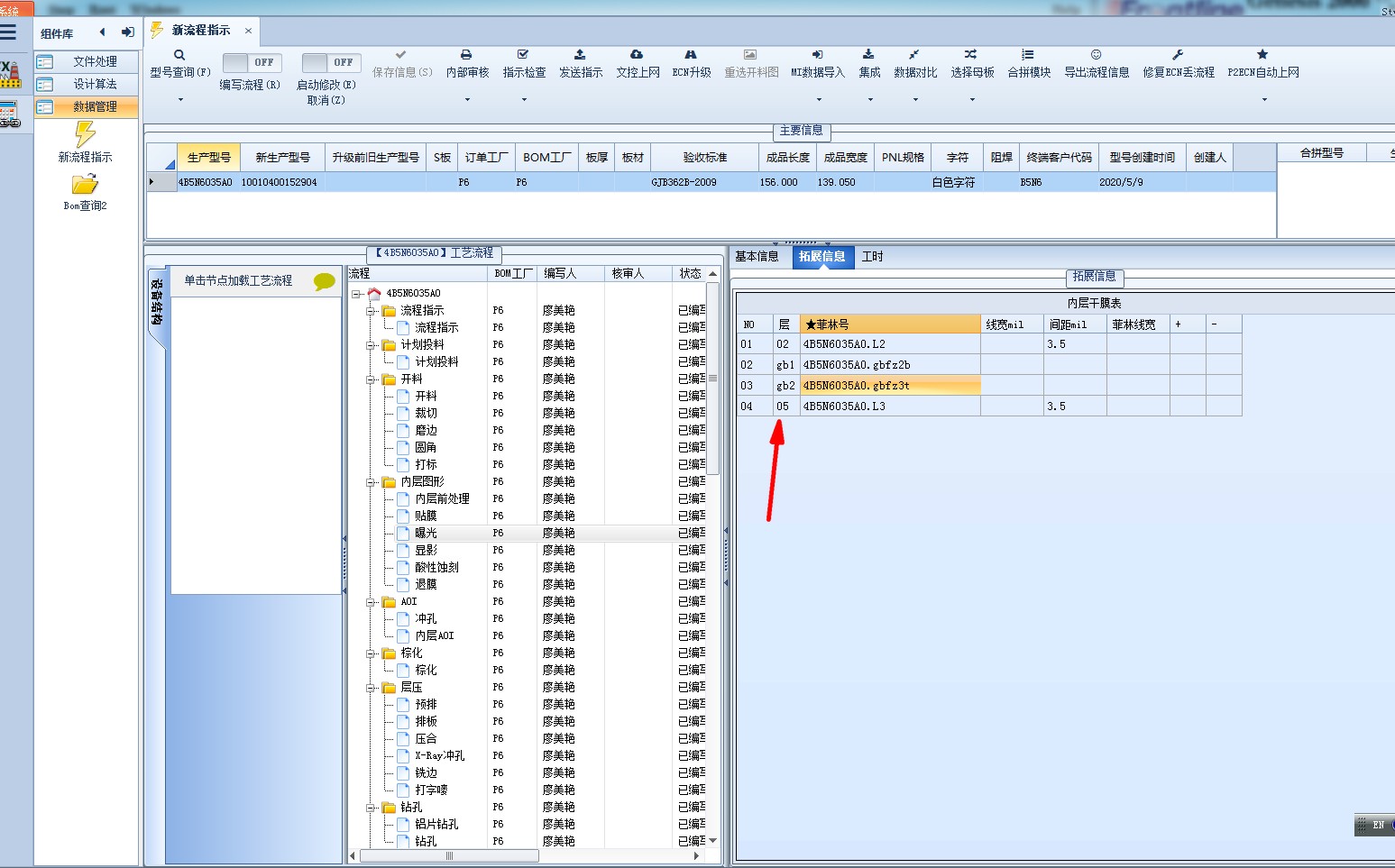Switch to 拓展信息 tab
The image size is (1395, 868).
click(821, 257)
